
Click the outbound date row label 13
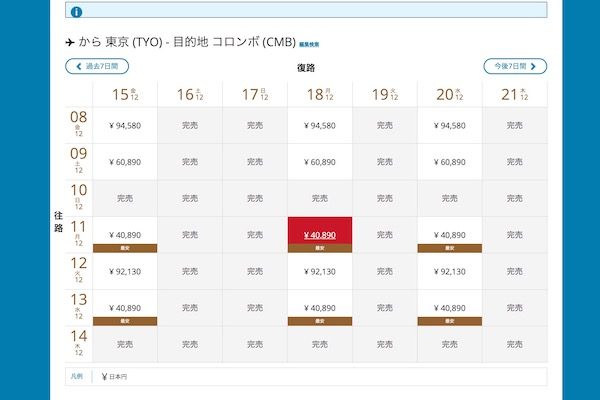[78, 306]
